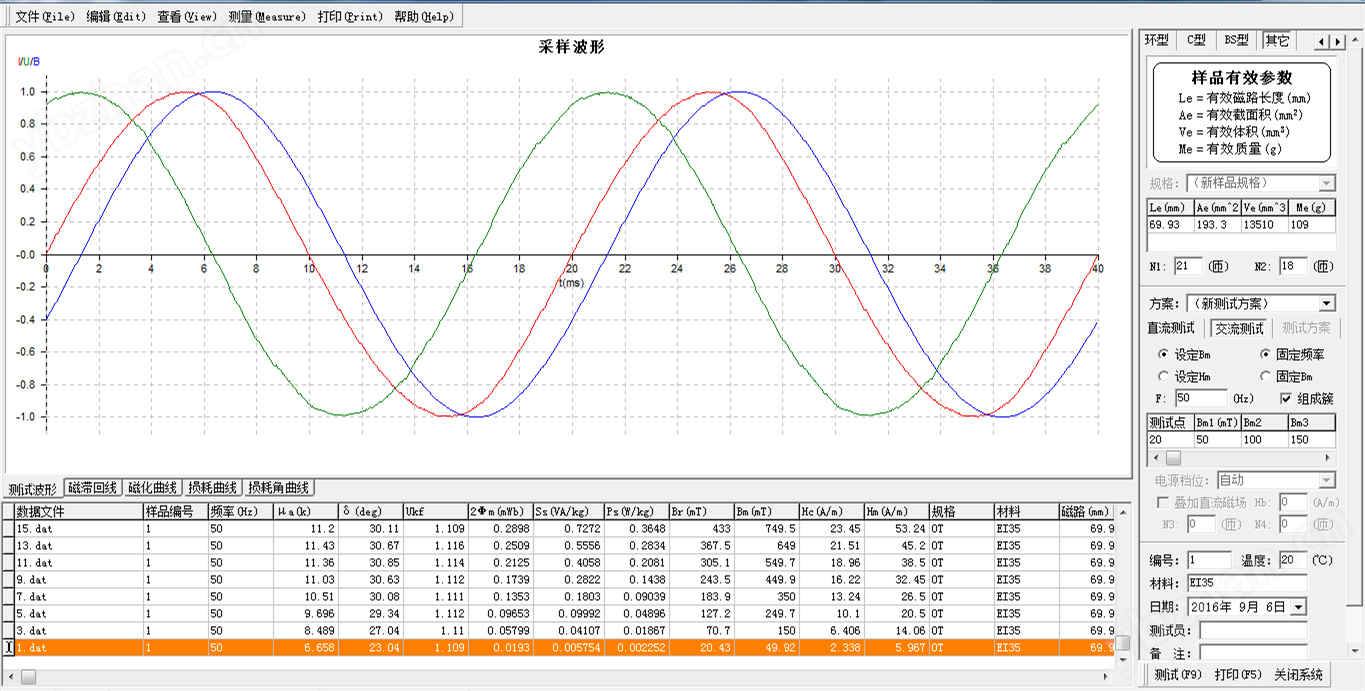Expand the 方案 test scheme dropdown
The image size is (1365, 691).
(x=1326, y=303)
